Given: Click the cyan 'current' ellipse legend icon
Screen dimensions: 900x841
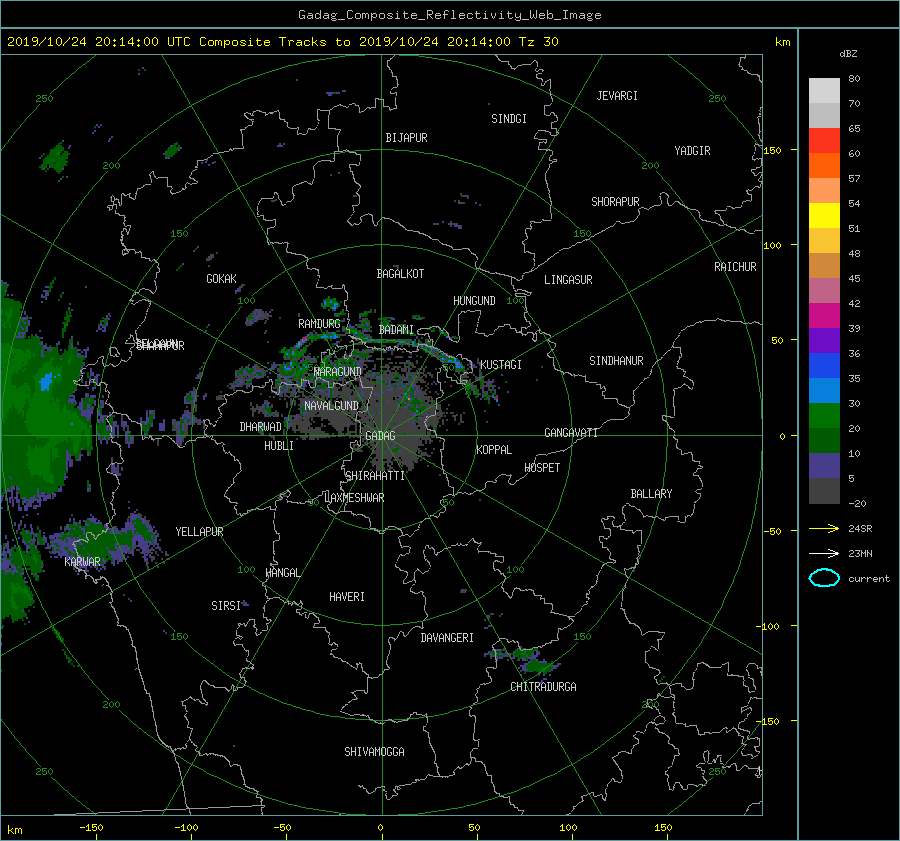Looking at the screenshot, I should [824, 578].
